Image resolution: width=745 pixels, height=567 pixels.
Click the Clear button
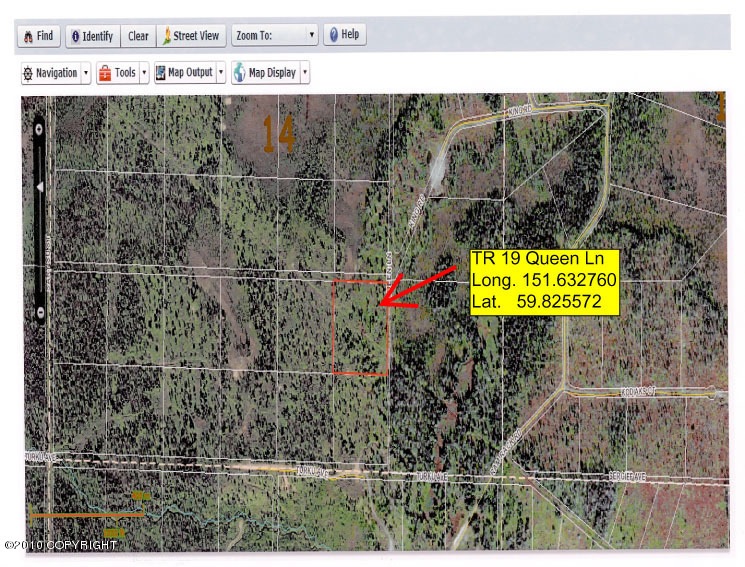(138, 36)
